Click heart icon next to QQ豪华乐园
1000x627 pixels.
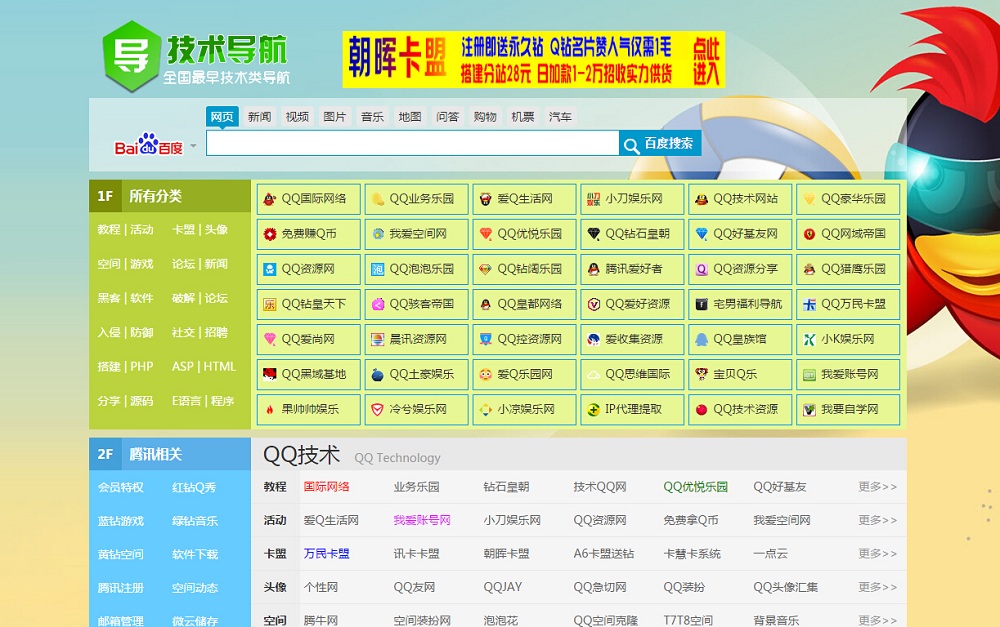coord(809,199)
